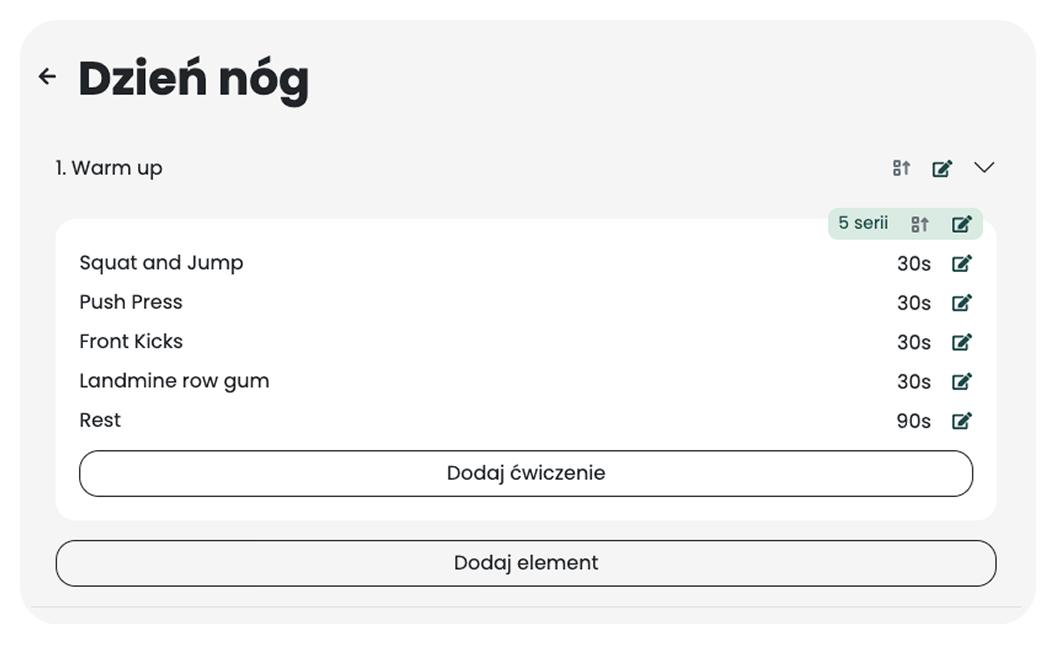
Task: Edit the Rest entry
Action: tap(961, 421)
